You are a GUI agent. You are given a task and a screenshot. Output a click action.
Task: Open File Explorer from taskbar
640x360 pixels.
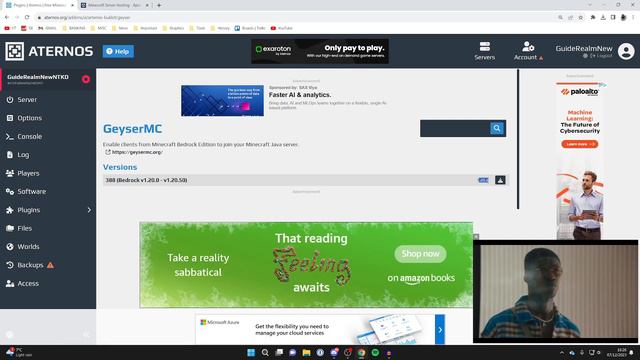click(306, 353)
